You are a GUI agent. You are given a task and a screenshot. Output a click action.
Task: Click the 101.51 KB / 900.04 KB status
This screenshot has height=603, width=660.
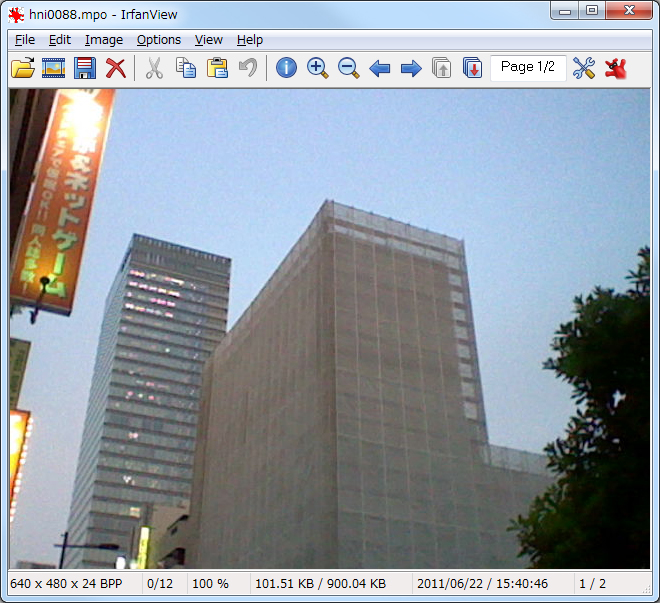pyautogui.click(x=320, y=584)
